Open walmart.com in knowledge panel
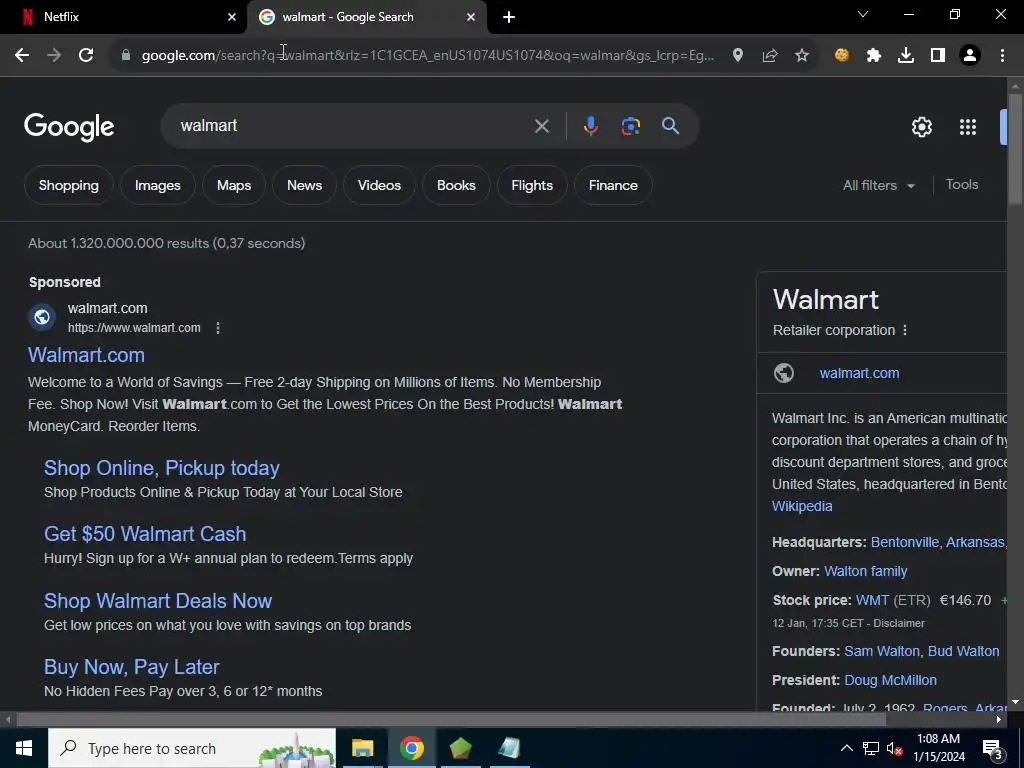This screenshot has height=768, width=1024. click(x=859, y=374)
